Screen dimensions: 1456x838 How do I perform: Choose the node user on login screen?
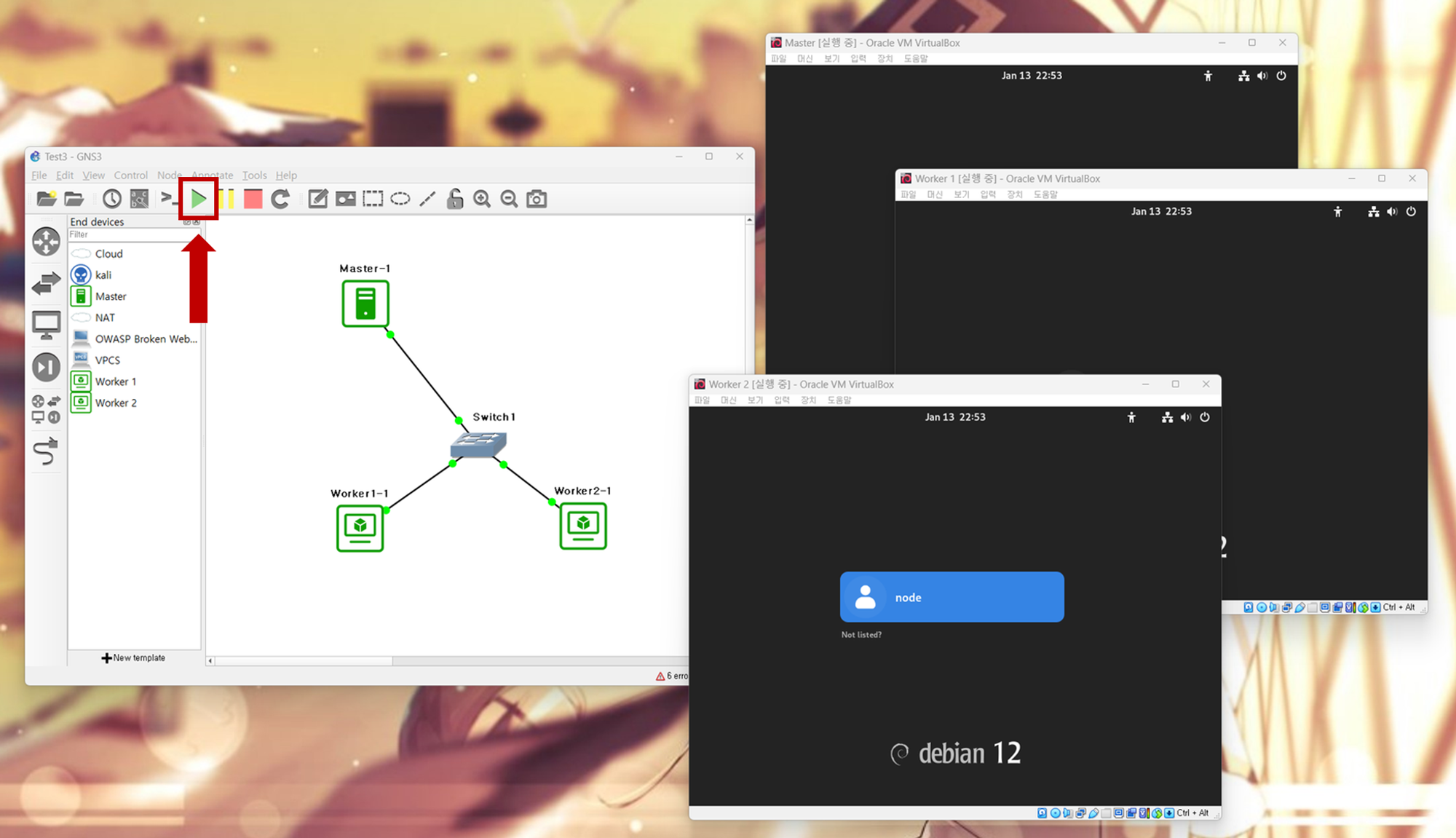coord(952,597)
